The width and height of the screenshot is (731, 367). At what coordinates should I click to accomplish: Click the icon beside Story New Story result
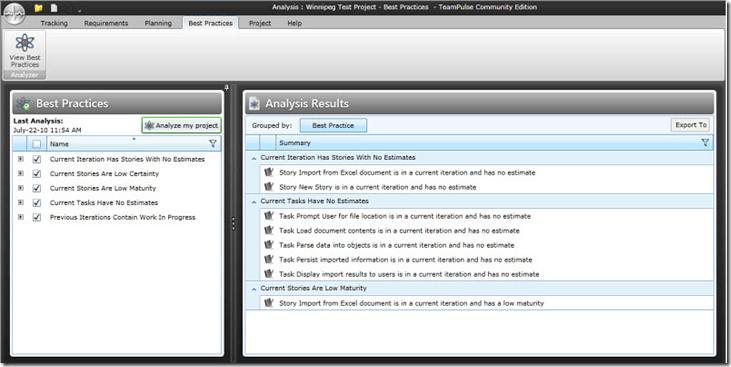click(x=269, y=187)
